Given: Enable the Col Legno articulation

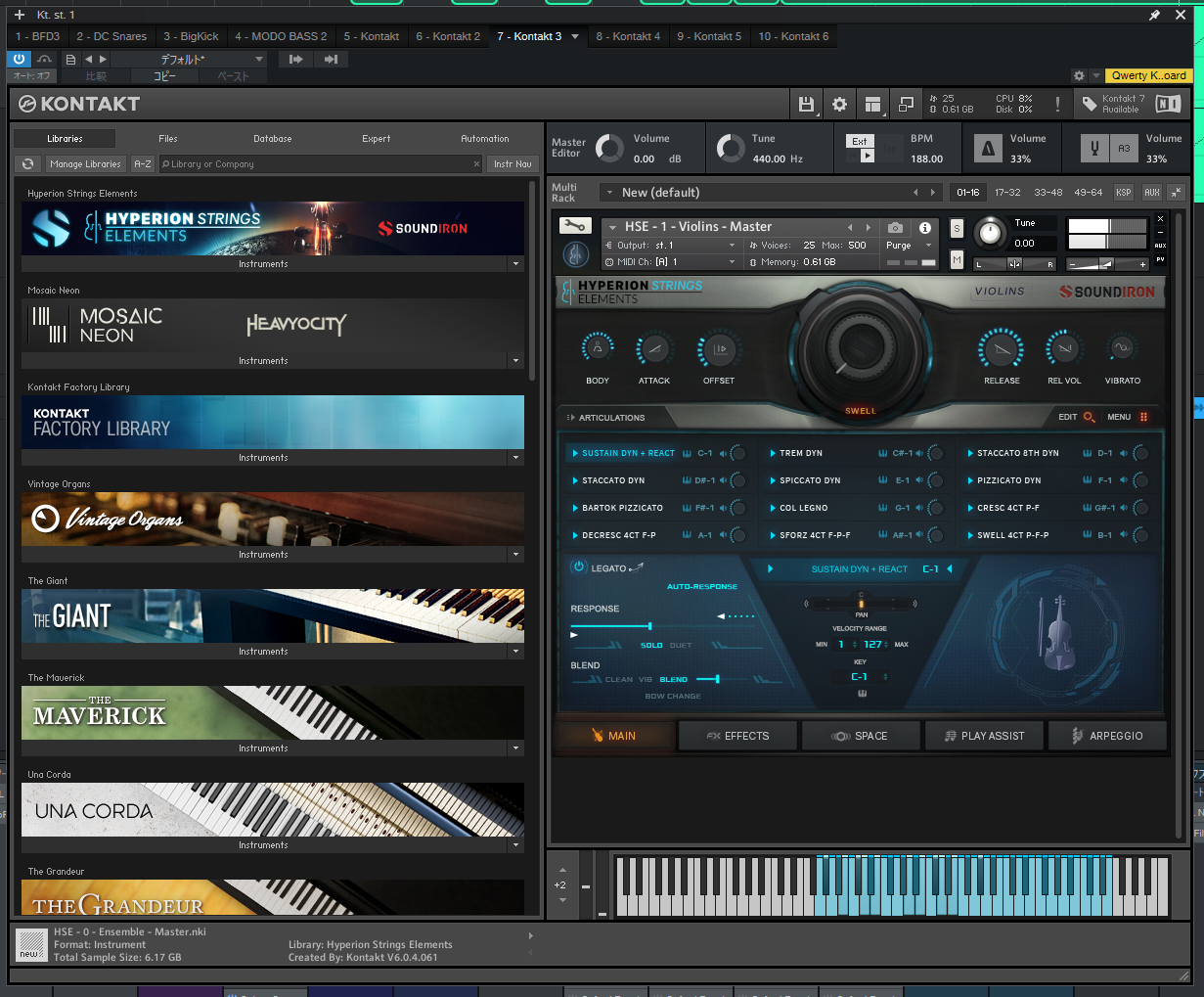Looking at the screenshot, I should [803, 508].
